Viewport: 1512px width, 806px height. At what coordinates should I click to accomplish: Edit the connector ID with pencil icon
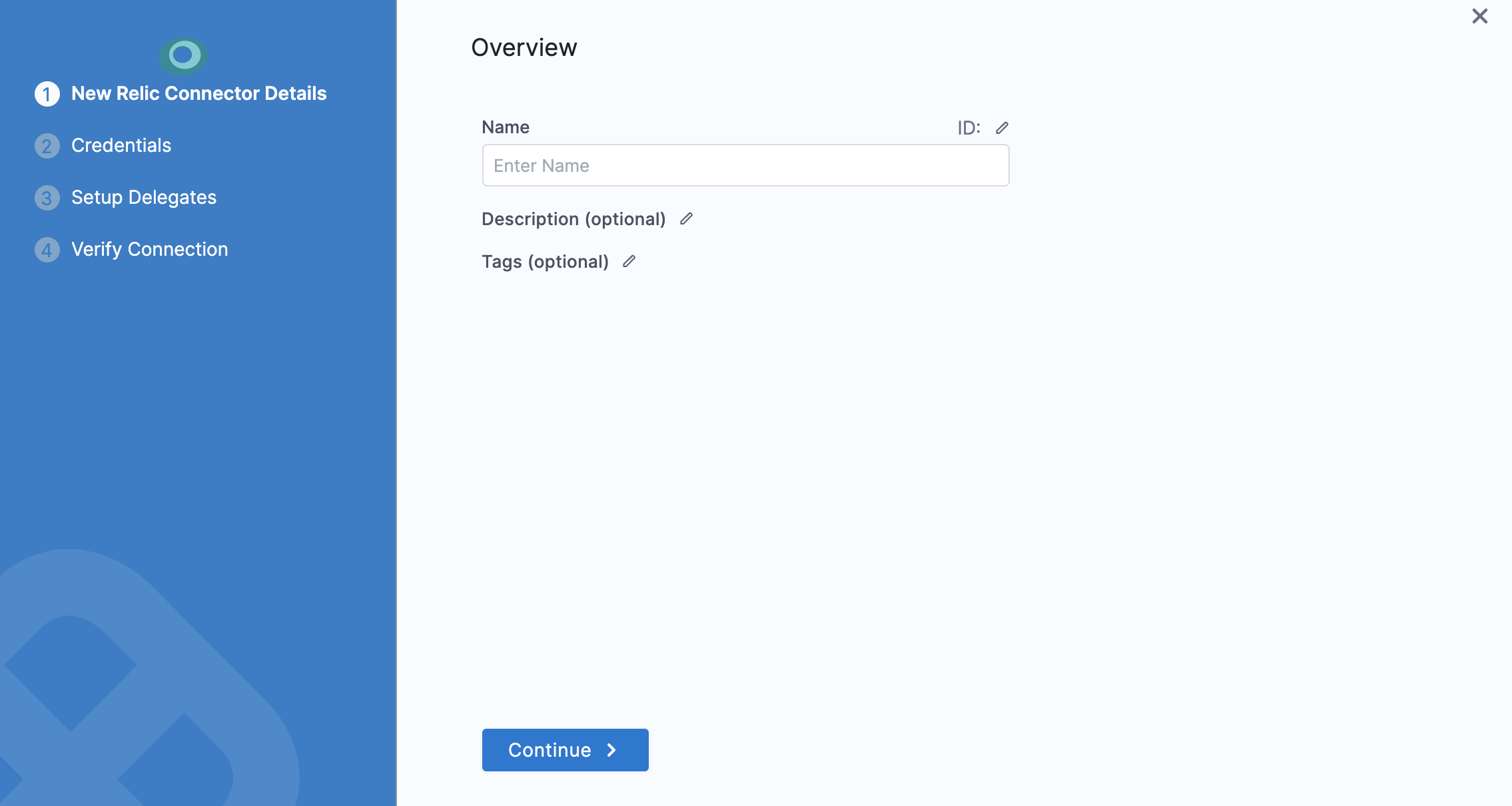[x=1002, y=128]
